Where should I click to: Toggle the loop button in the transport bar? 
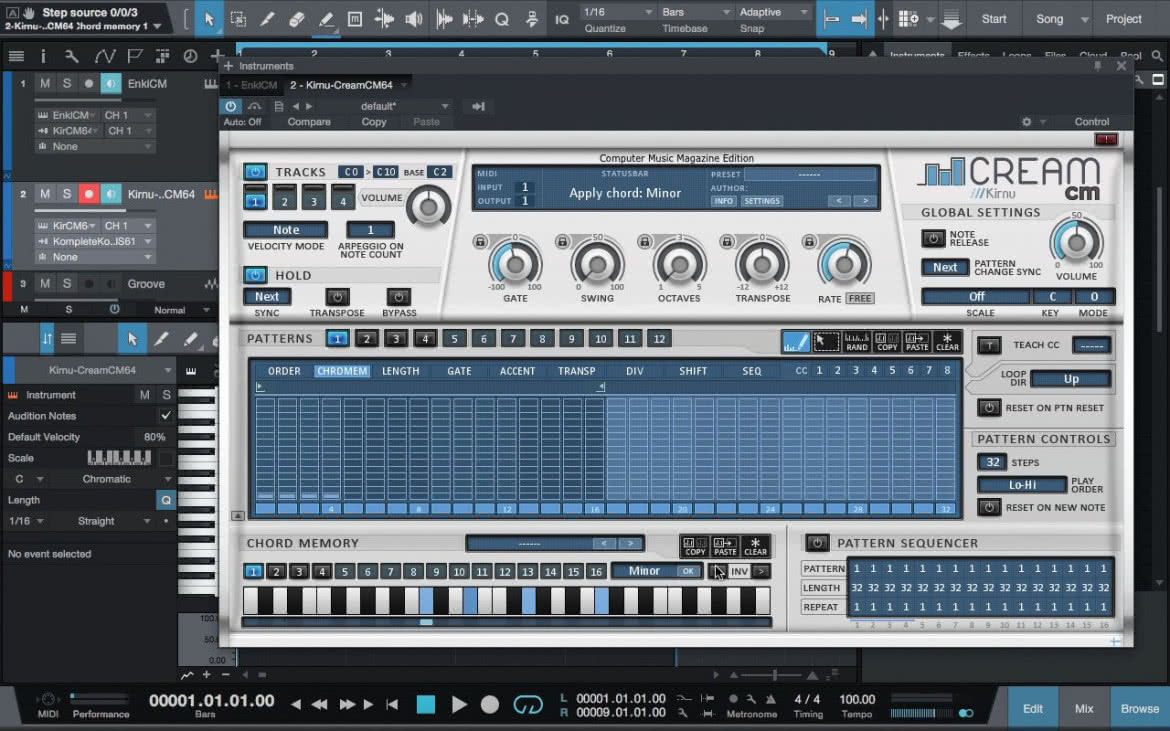click(x=528, y=704)
